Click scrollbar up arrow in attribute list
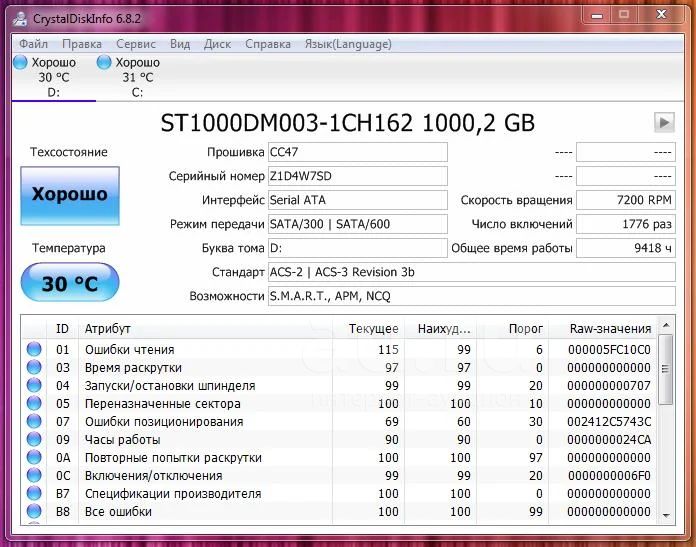This screenshot has width=696, height=547. pyautogui.click(x=666, y=325)
